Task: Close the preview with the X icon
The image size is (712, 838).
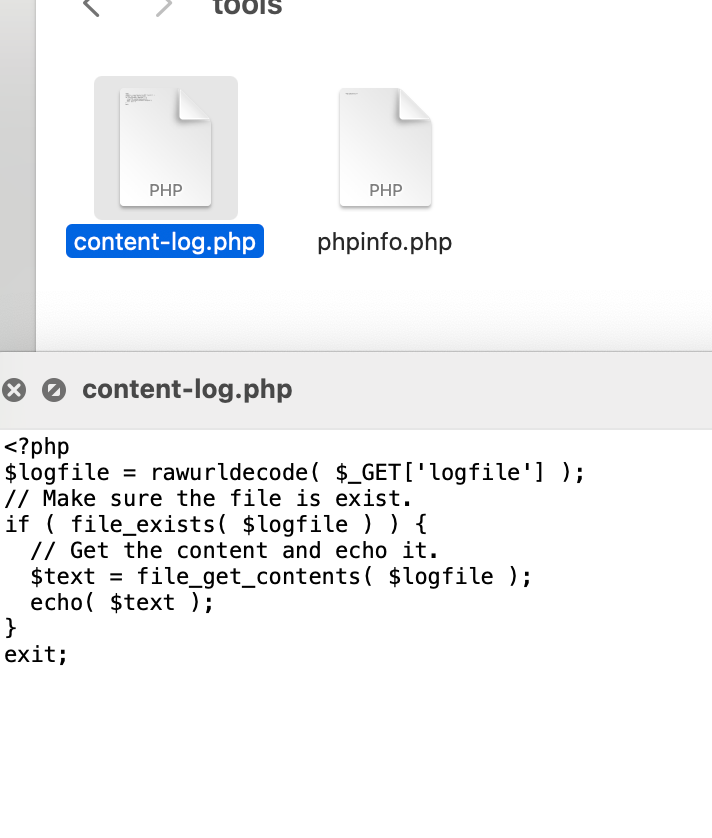Action: [14, 390]
